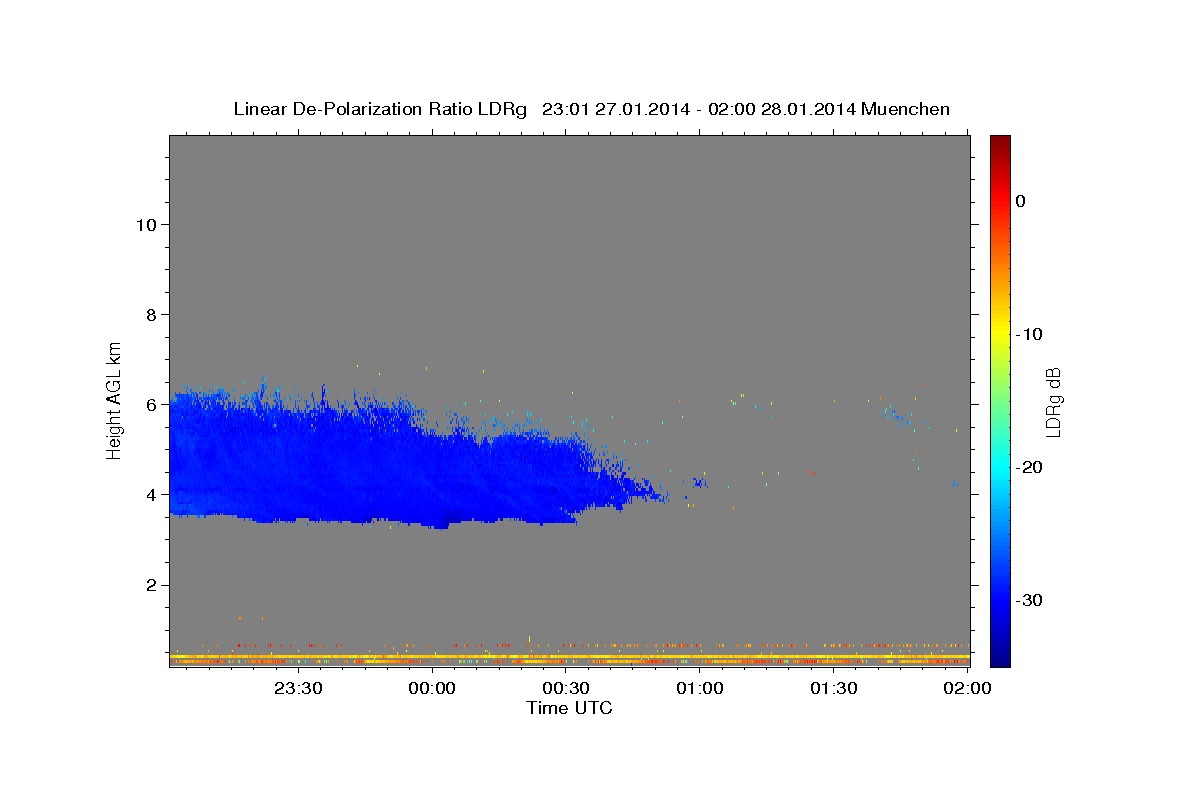Click the 02:00 time tick label
1200x800 pixels.
(x=967, y=688)
